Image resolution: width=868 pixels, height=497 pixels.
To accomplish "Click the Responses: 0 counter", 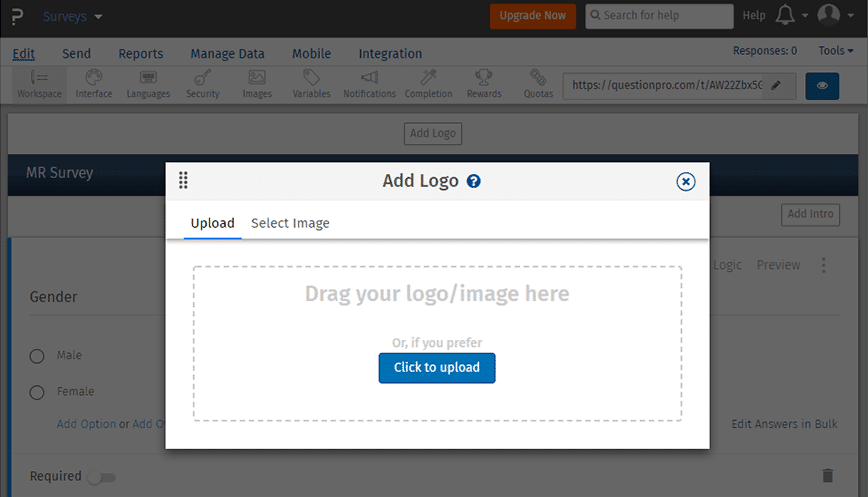I will click(x=765, y=51).
